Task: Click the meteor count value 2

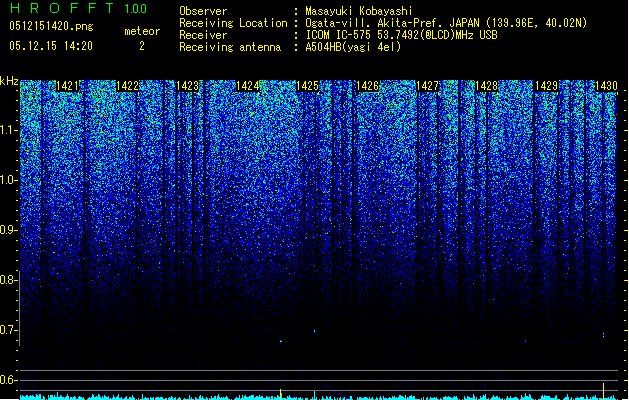Action: (142, 46)
